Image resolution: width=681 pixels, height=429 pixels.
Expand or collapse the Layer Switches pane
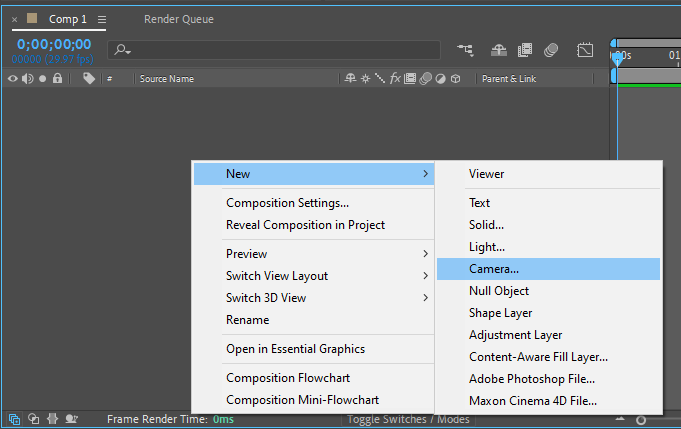tap(14, 420)
